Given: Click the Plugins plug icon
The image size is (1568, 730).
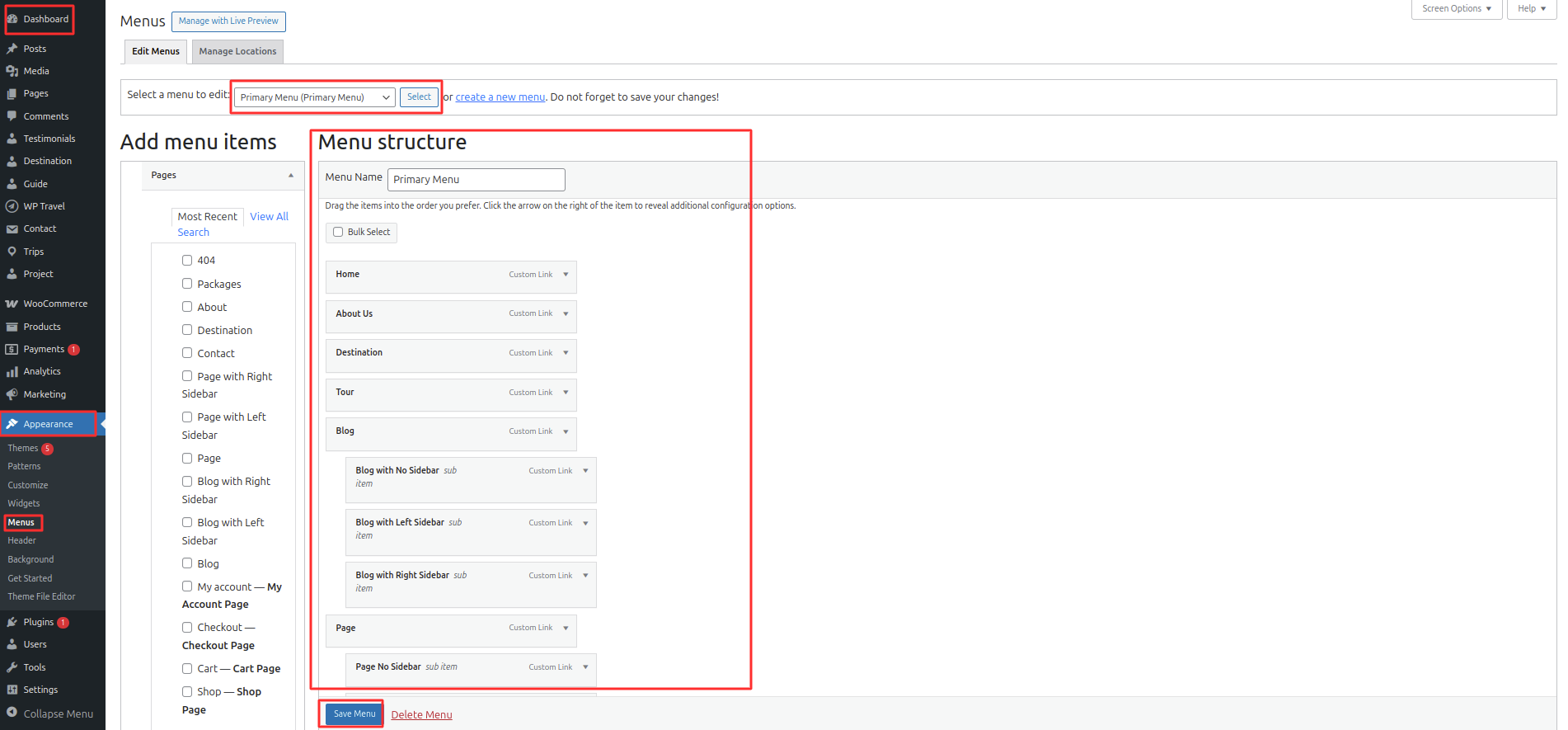Looking at the screenshot, I should coord(12,622).
